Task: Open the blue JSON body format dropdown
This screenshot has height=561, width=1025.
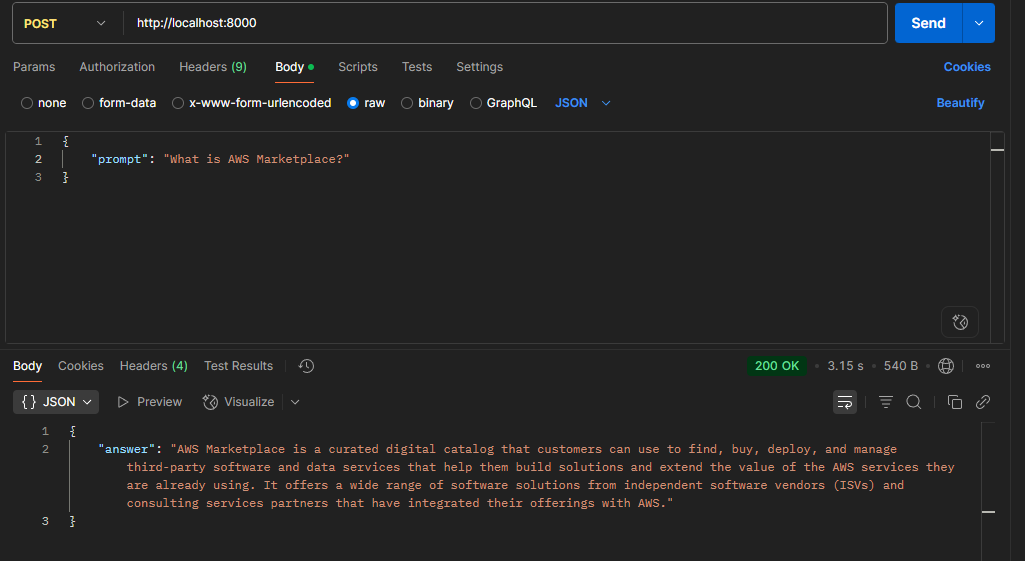Action: (x=582, y=103)
